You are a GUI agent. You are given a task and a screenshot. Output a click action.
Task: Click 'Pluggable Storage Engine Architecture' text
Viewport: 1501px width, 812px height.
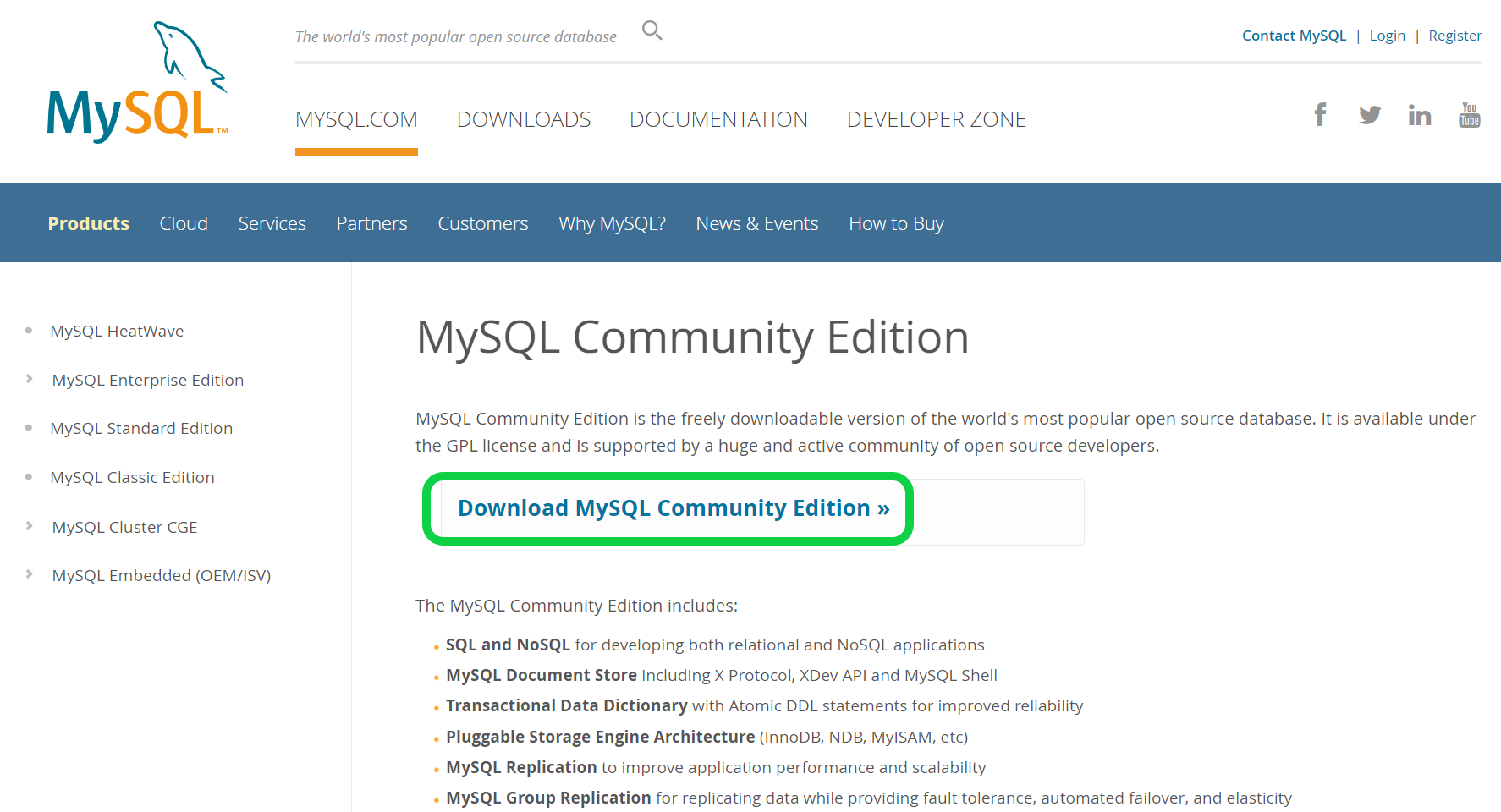600,737
